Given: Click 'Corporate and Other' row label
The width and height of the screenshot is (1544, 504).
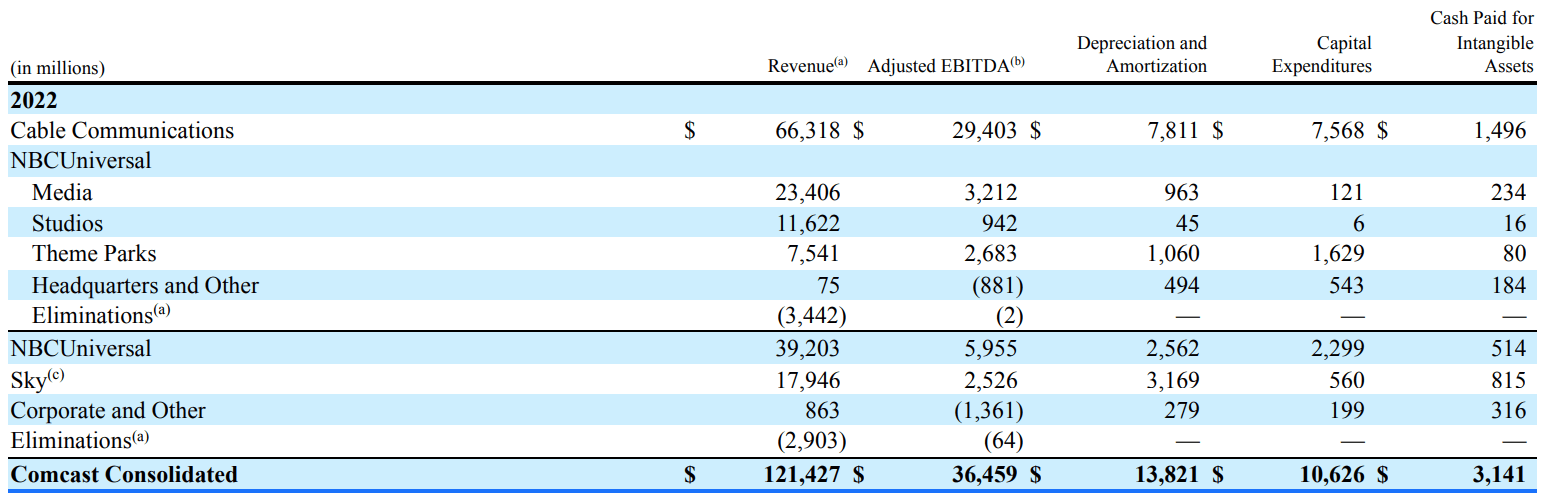Looking at the screenshot, I should pos(108,410).
